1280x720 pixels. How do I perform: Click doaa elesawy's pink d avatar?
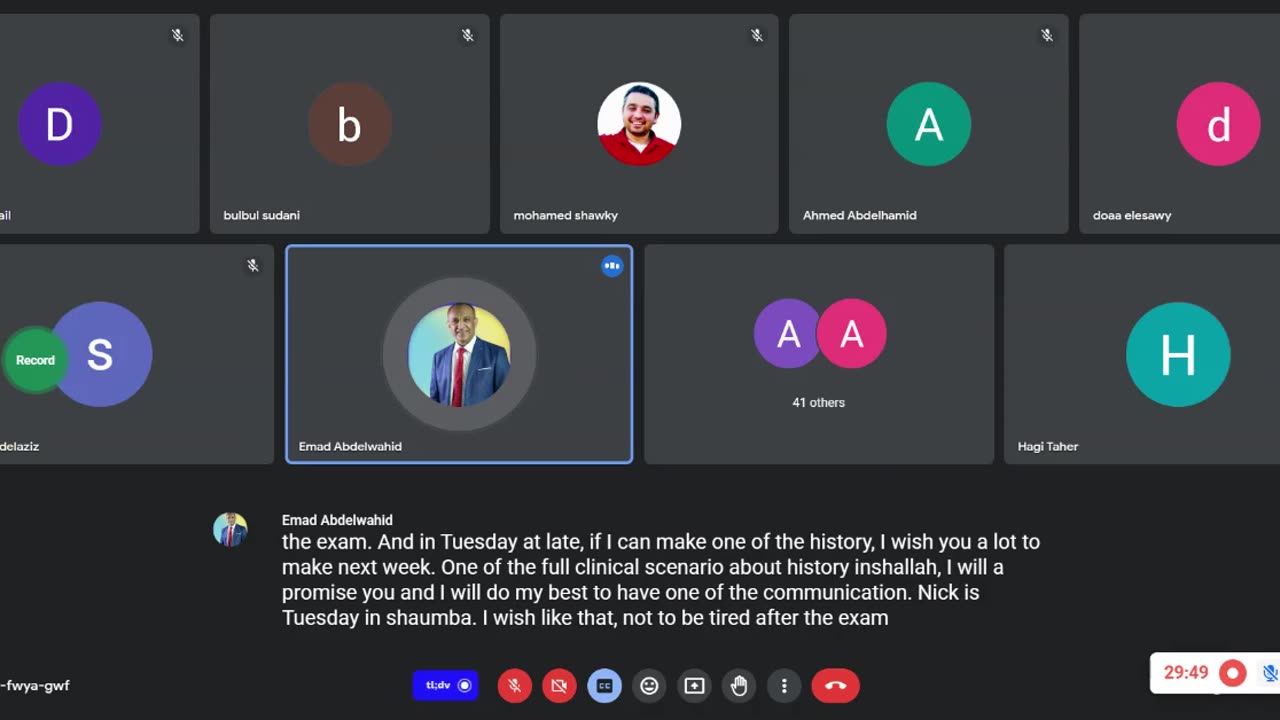(x=1218, y=124)
